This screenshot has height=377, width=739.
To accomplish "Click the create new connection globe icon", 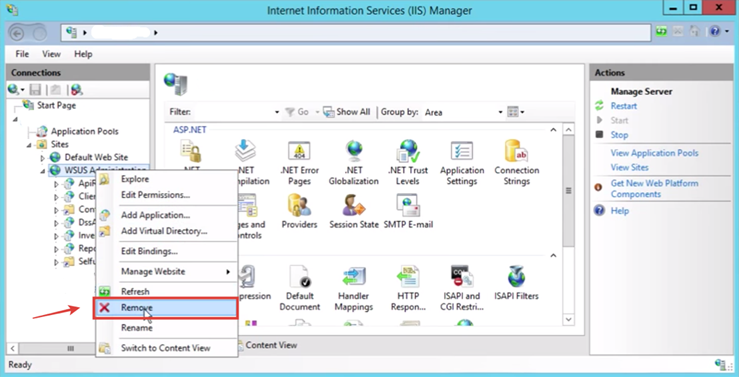I will click(x=13, y=89).
